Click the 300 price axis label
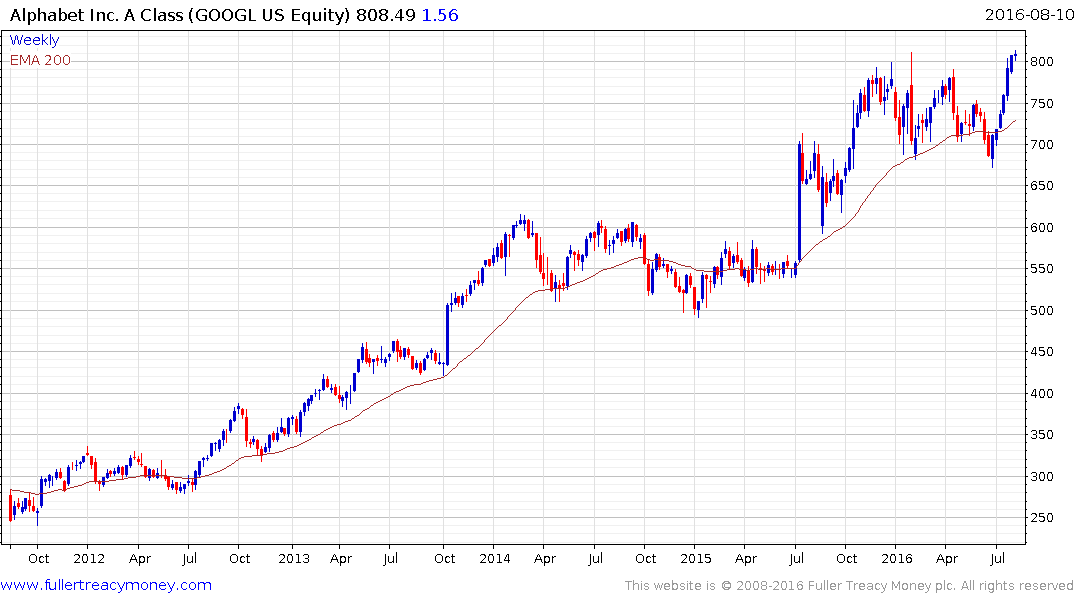1075x600 pixels. 1042,477
